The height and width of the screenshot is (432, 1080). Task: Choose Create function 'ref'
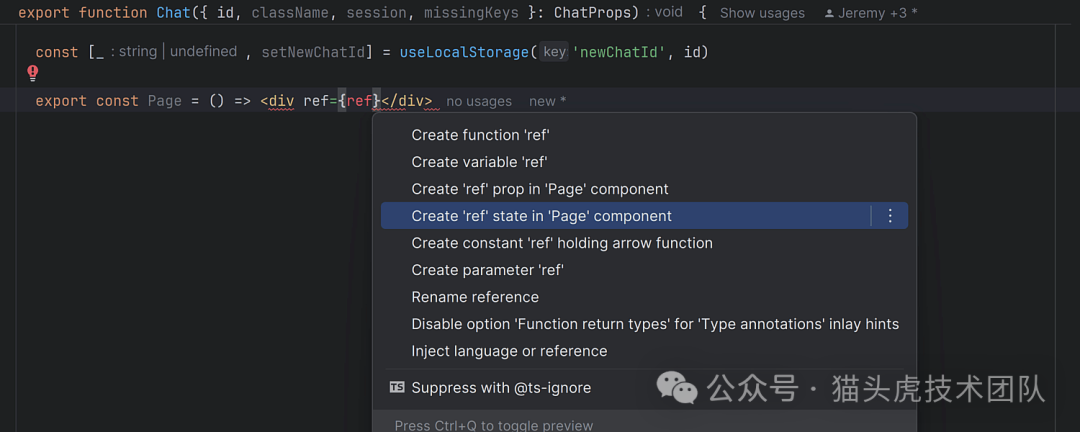[480, 135]
